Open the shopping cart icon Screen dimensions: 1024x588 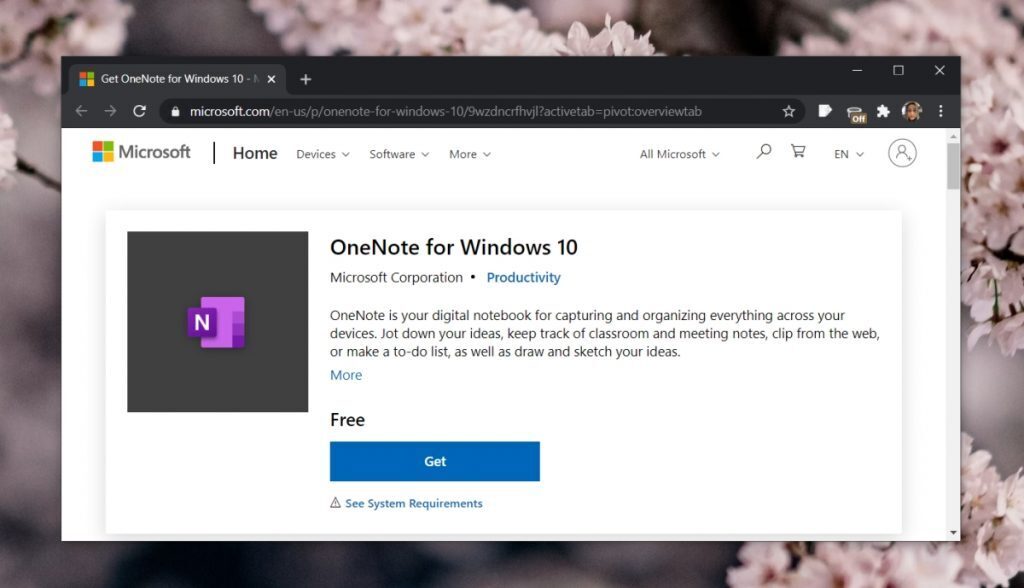coord(798,150)
